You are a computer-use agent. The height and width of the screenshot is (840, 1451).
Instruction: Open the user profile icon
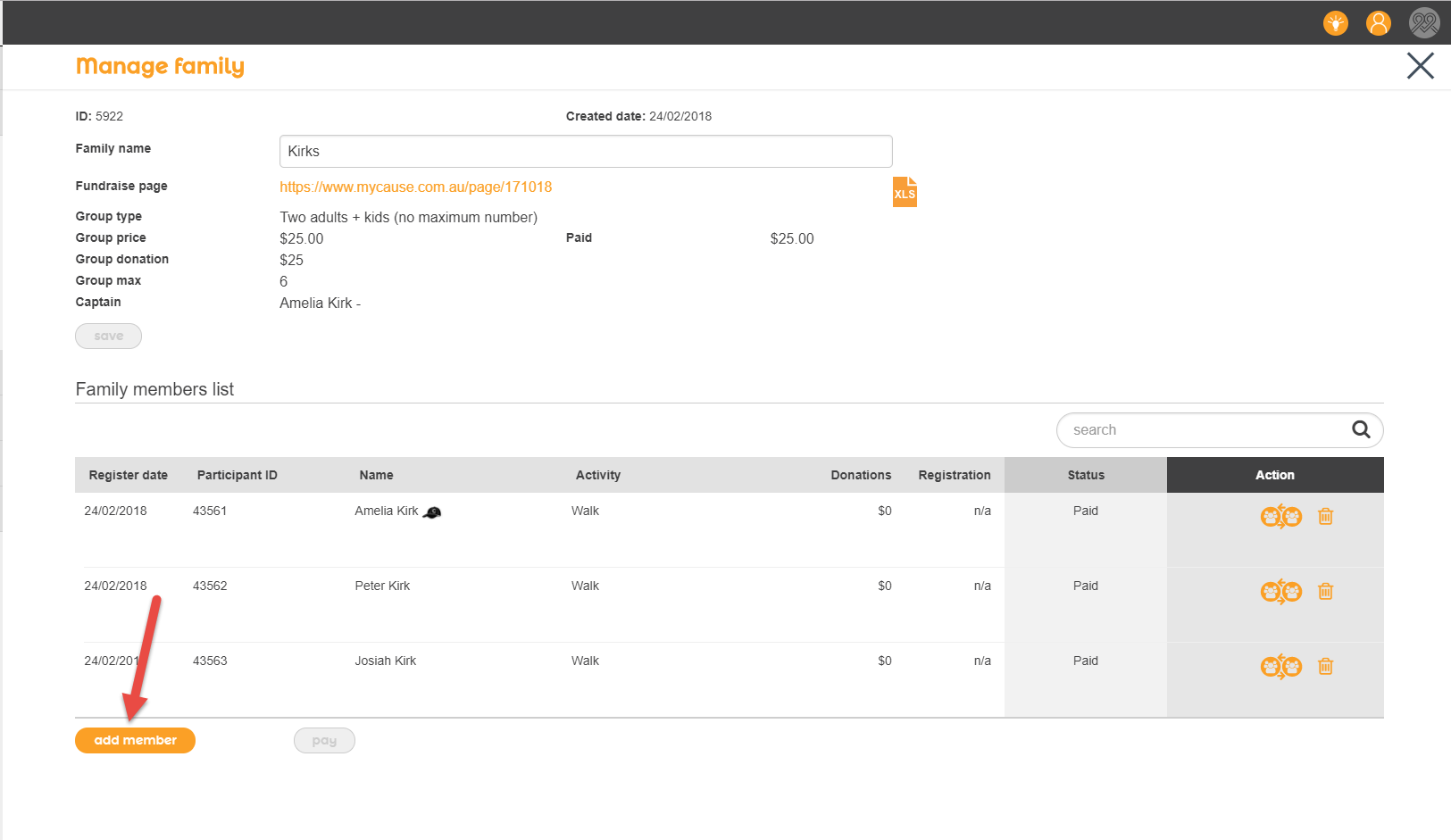[1378, 23]
